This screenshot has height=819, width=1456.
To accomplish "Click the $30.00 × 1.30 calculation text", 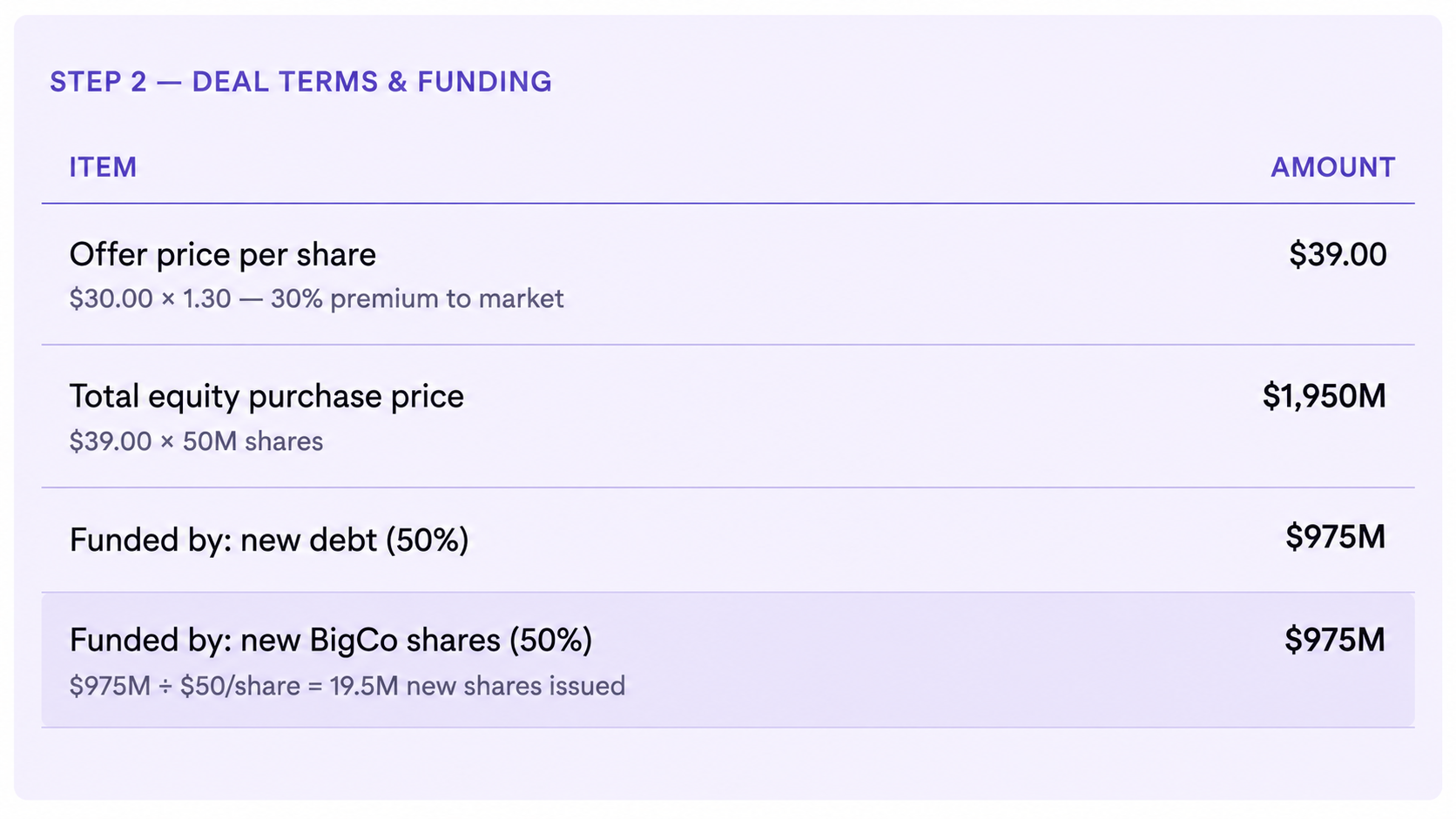I will pos(151,299).
